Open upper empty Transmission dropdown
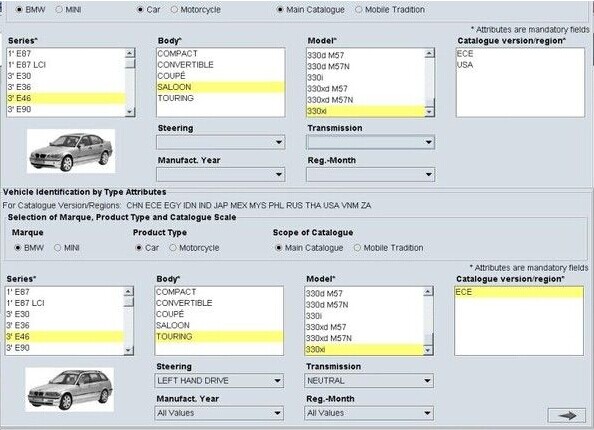The image size is (594, 430). tap(370, 142)
